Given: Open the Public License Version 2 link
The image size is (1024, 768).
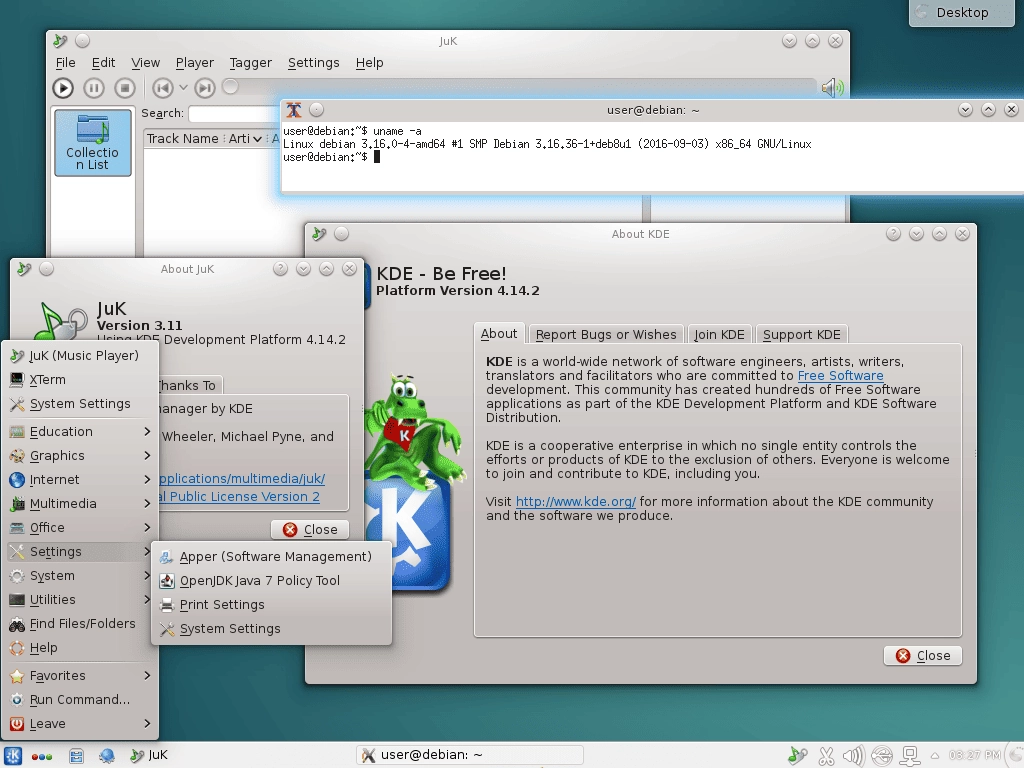Looking at the screenshot, I should pyautogui.click(x=239, y=496).
